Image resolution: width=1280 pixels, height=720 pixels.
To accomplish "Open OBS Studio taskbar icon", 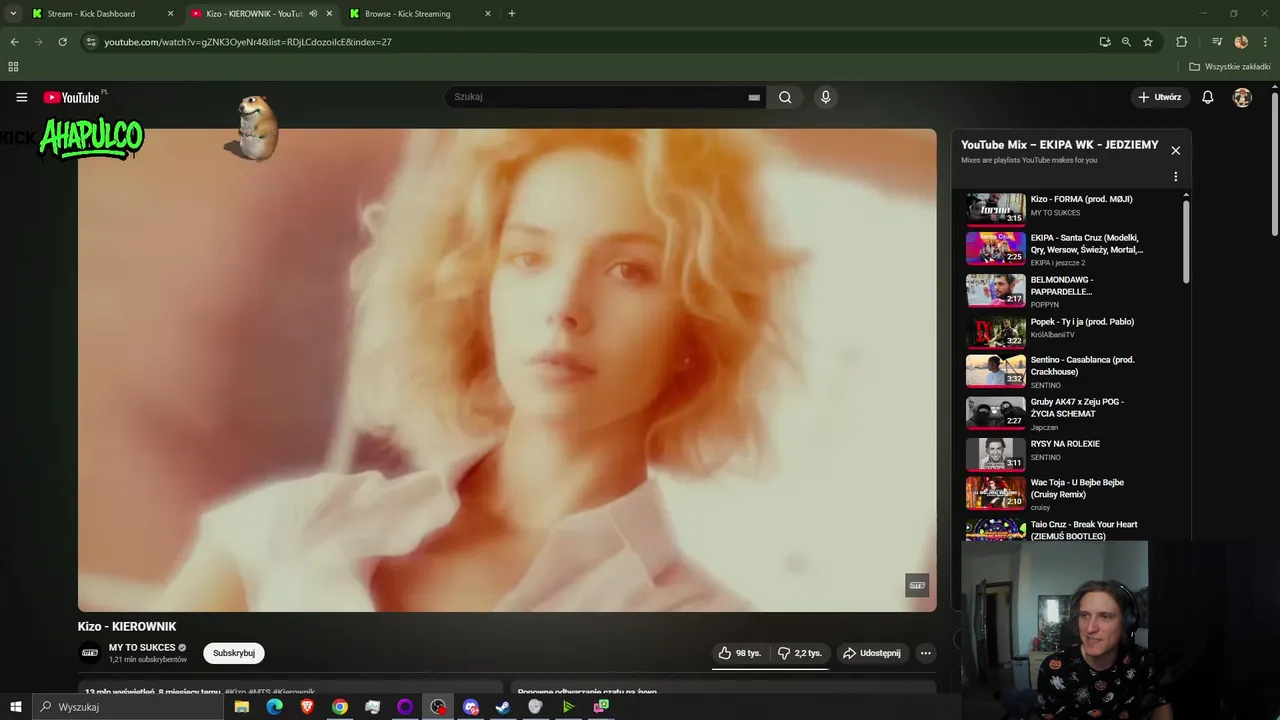I will 438,707.
